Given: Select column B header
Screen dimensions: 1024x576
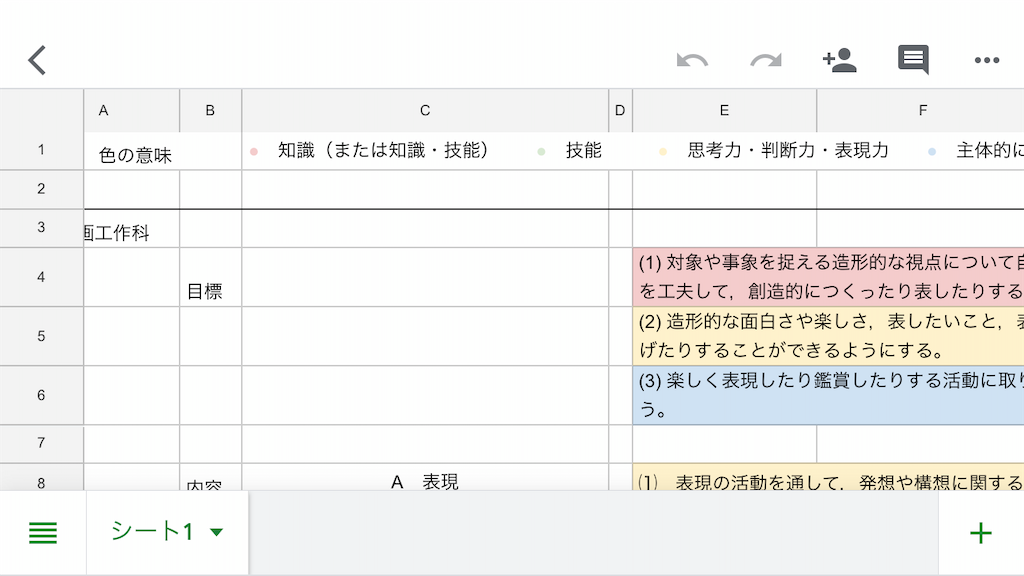Looking at the screenshot, I should (210, 110).
